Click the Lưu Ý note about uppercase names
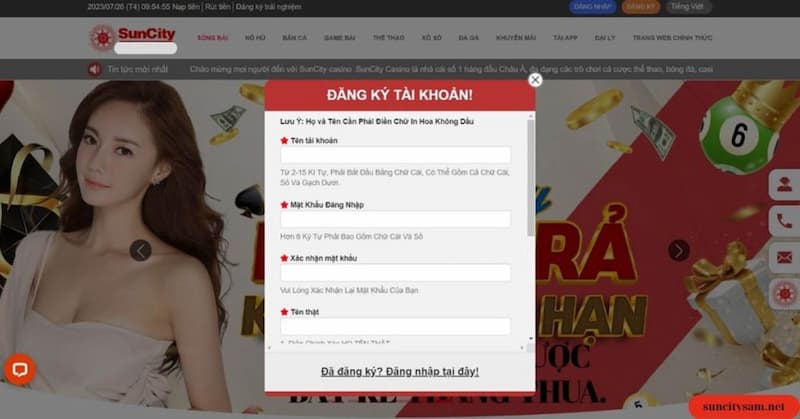 [377, 121]
